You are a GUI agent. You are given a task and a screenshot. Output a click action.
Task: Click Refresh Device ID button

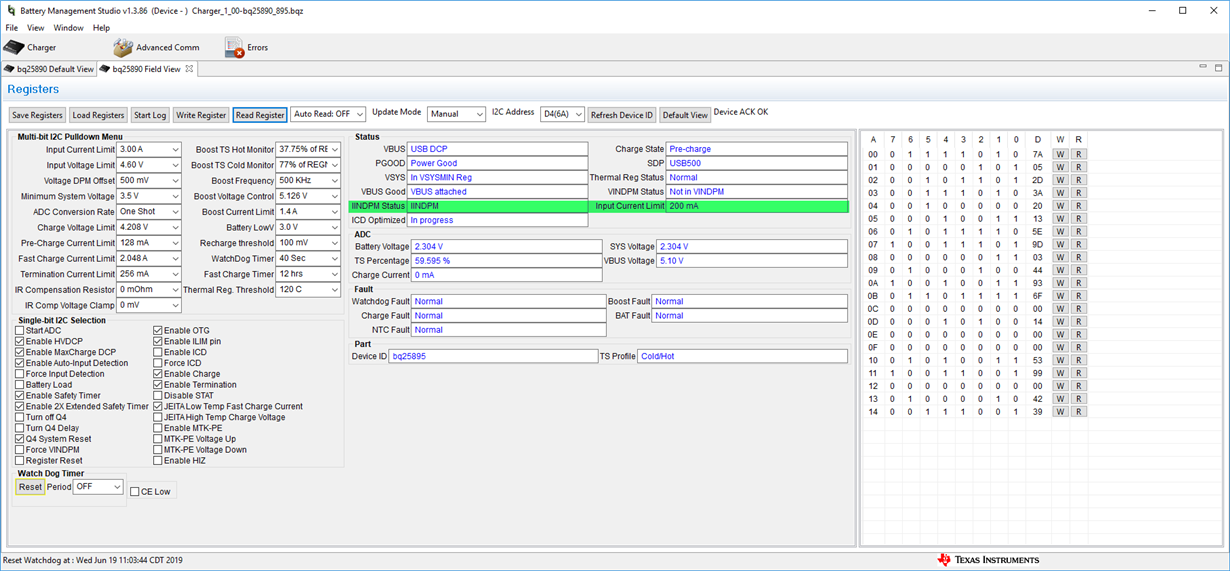(x=622, y=115)
